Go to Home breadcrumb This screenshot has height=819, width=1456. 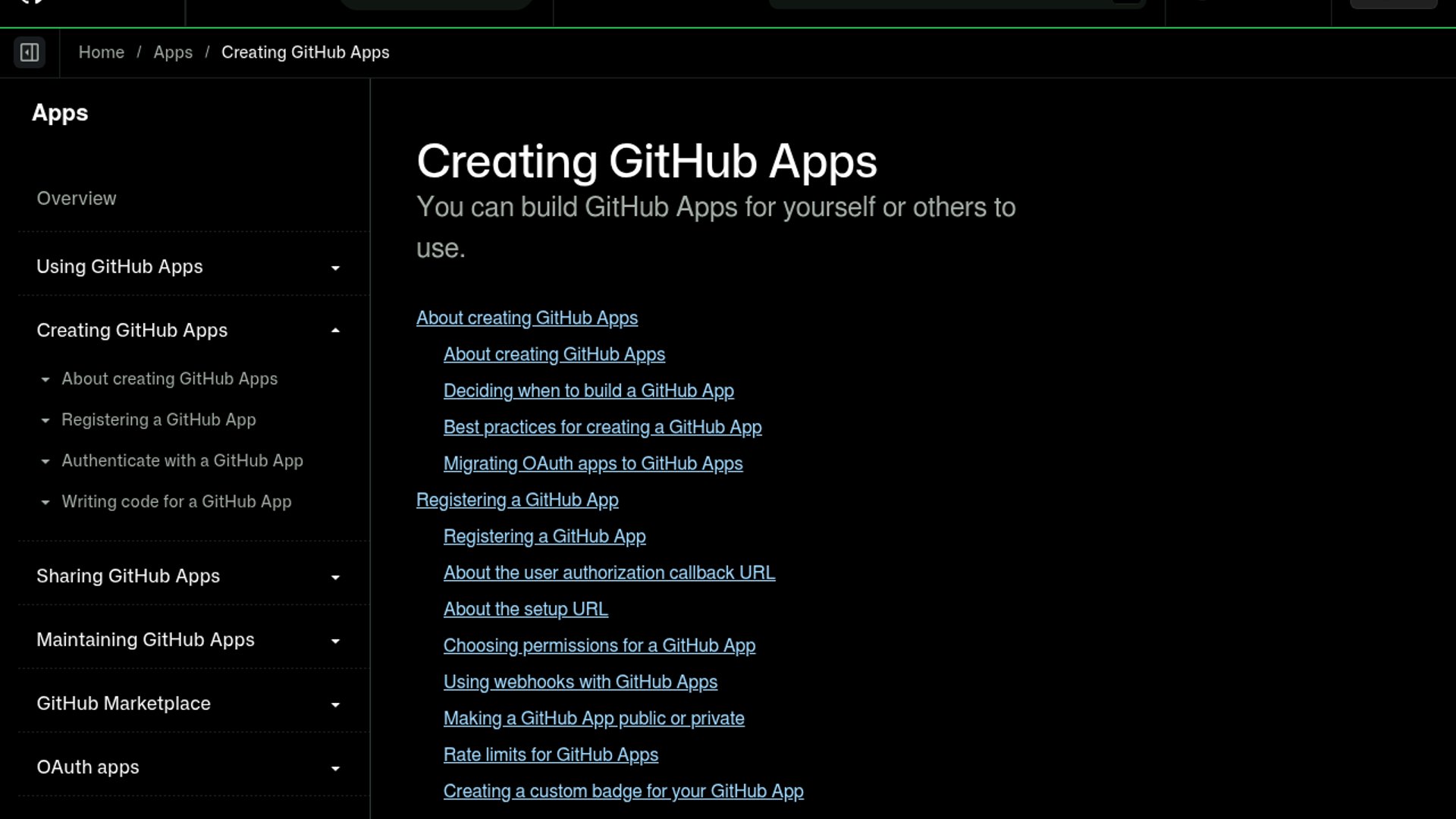coord(101,52)
